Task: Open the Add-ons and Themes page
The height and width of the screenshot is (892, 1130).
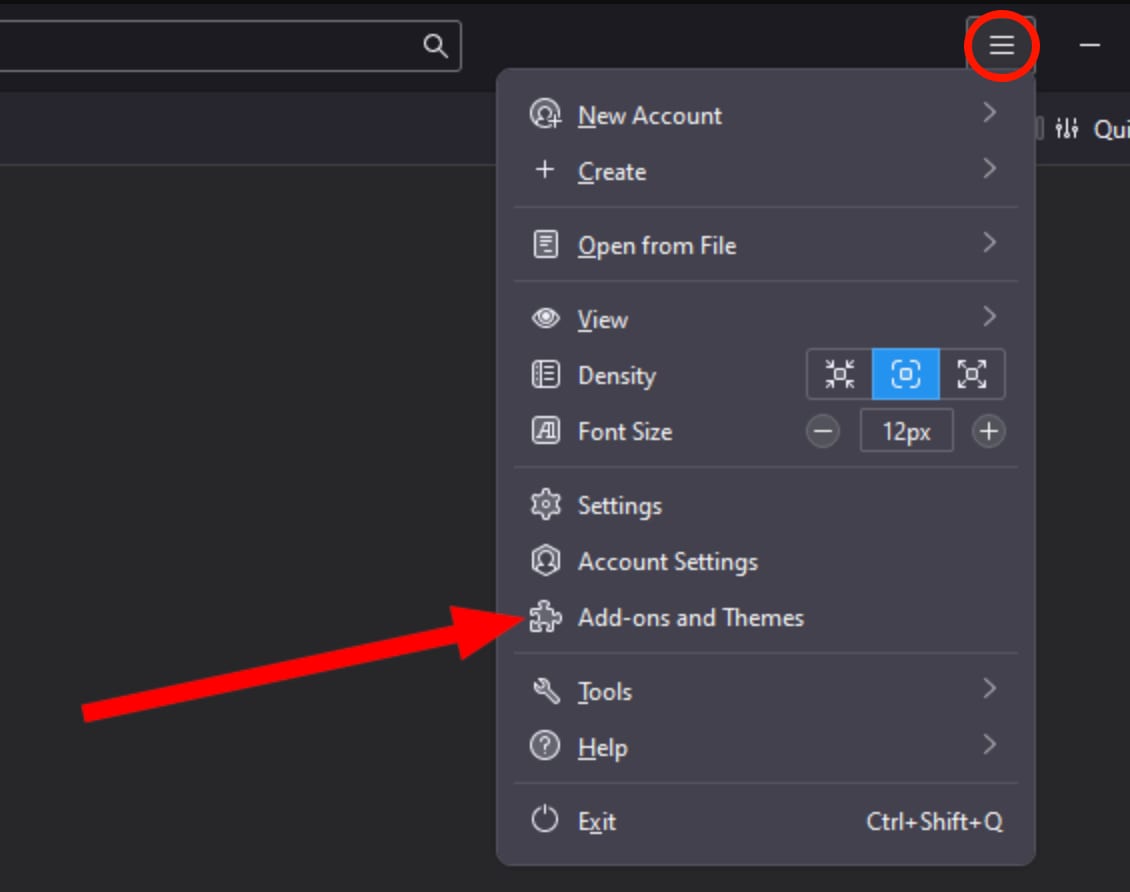Action: [x=690, y=618]
